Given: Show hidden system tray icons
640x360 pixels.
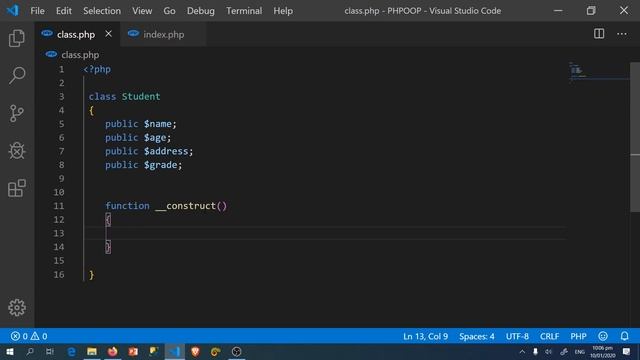Looking at the screenshot, I should pos(522,351).
